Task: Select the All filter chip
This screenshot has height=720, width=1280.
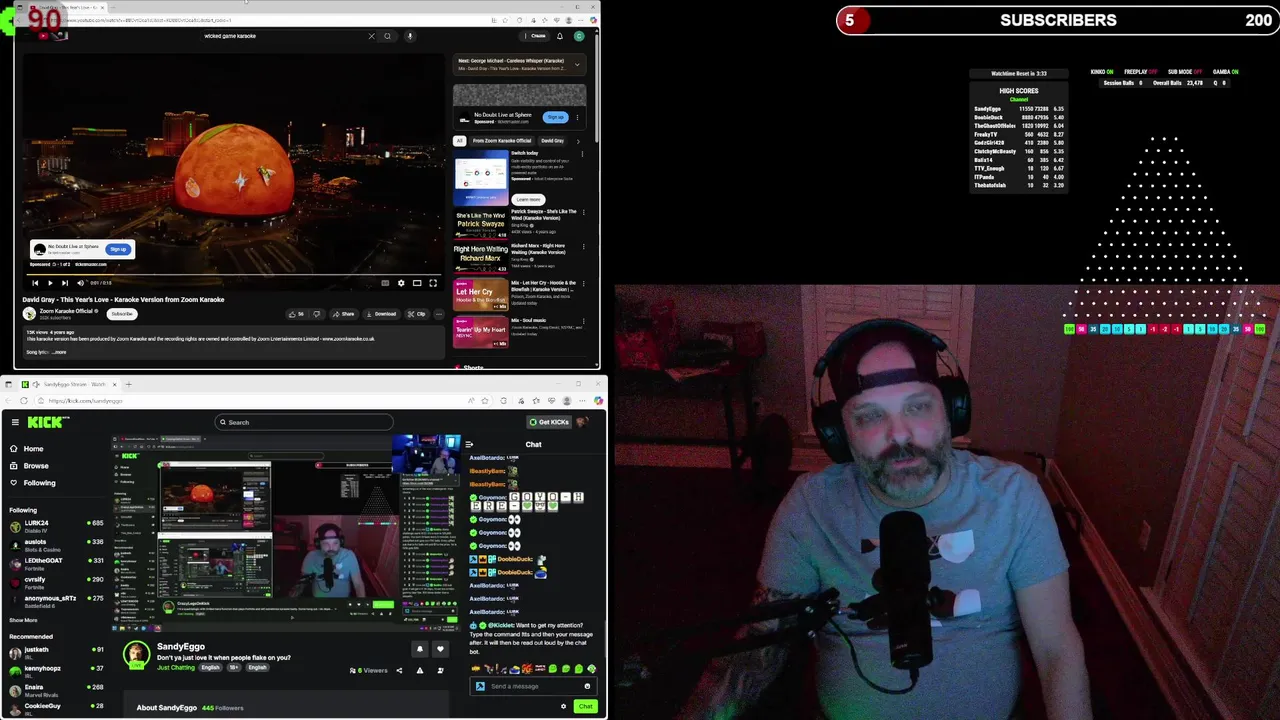Action: [x=460, y=141]
